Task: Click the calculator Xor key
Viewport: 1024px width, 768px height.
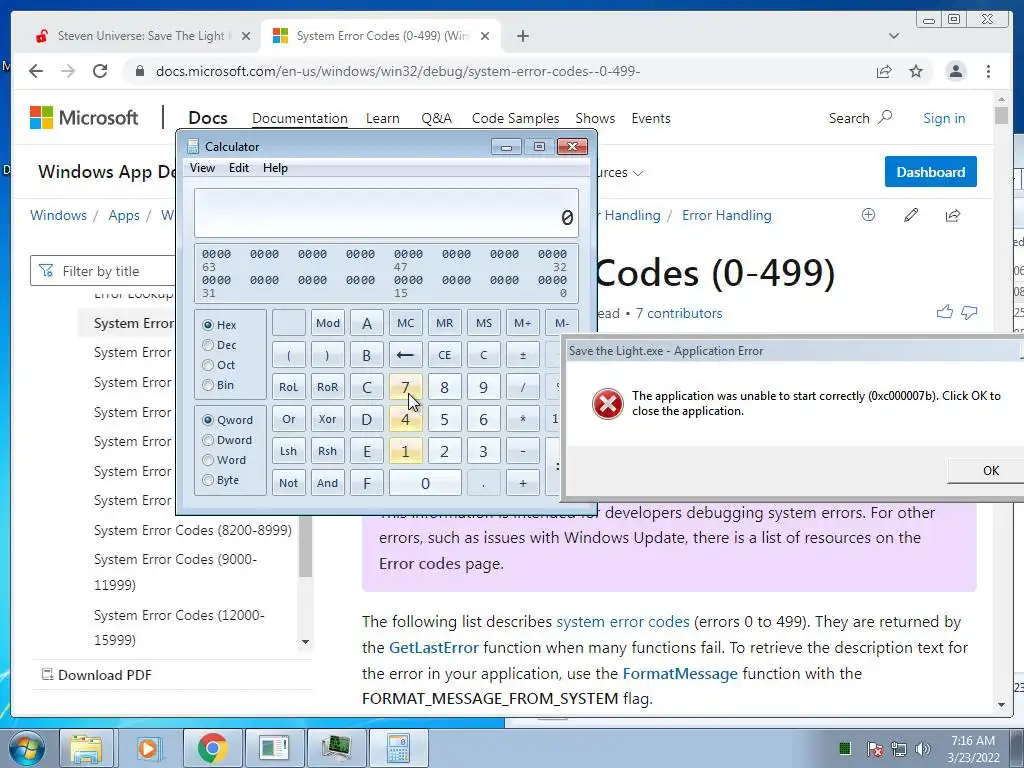Action: [x=327, y=419]
